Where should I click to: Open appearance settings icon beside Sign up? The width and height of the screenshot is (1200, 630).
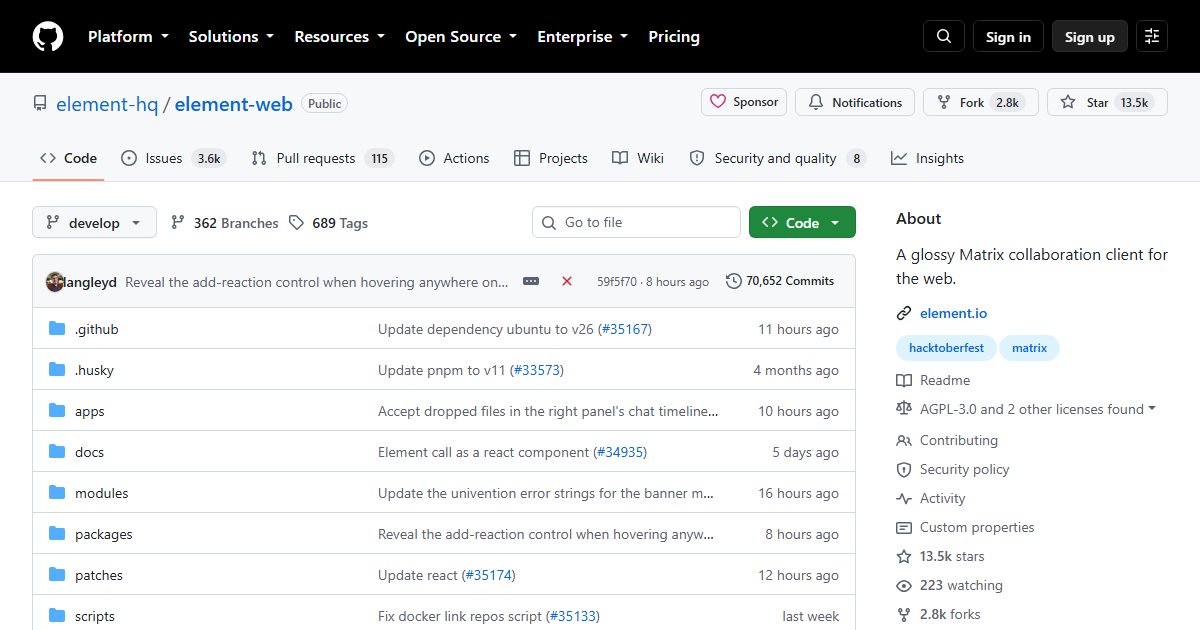[x=1152, y=37]
